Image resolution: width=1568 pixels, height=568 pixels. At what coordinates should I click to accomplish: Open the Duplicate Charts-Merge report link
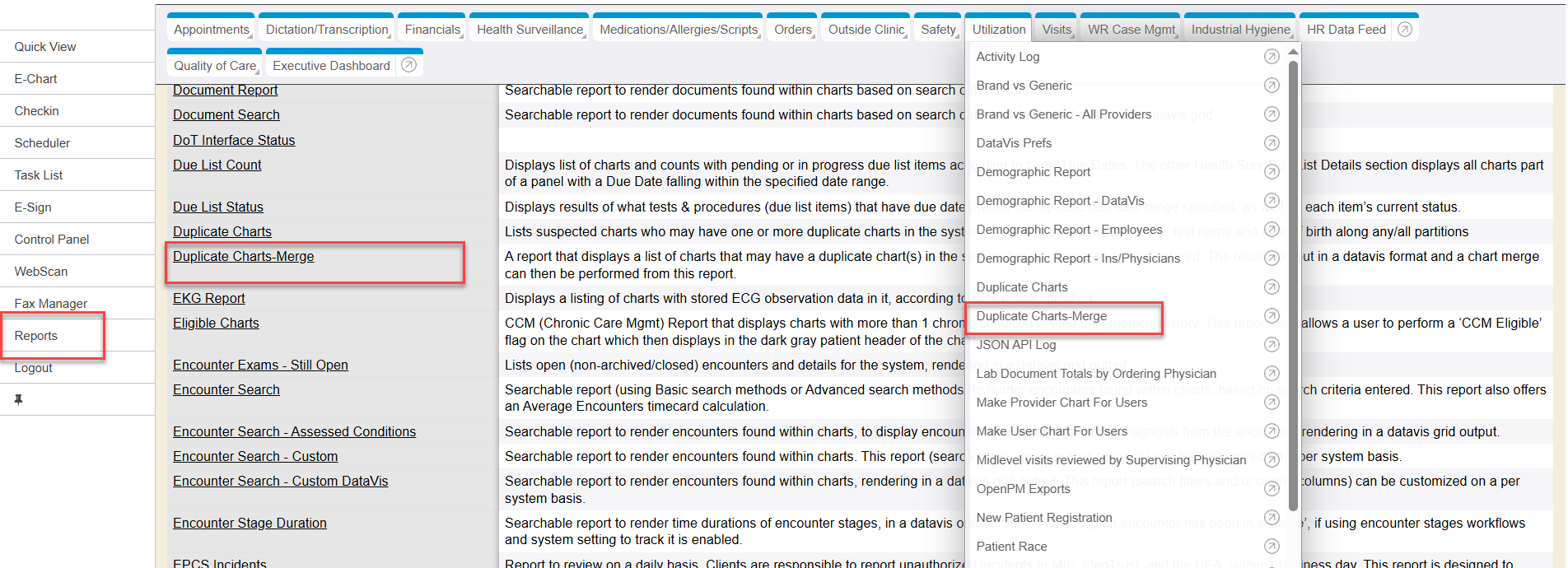(x=244, y=257)
